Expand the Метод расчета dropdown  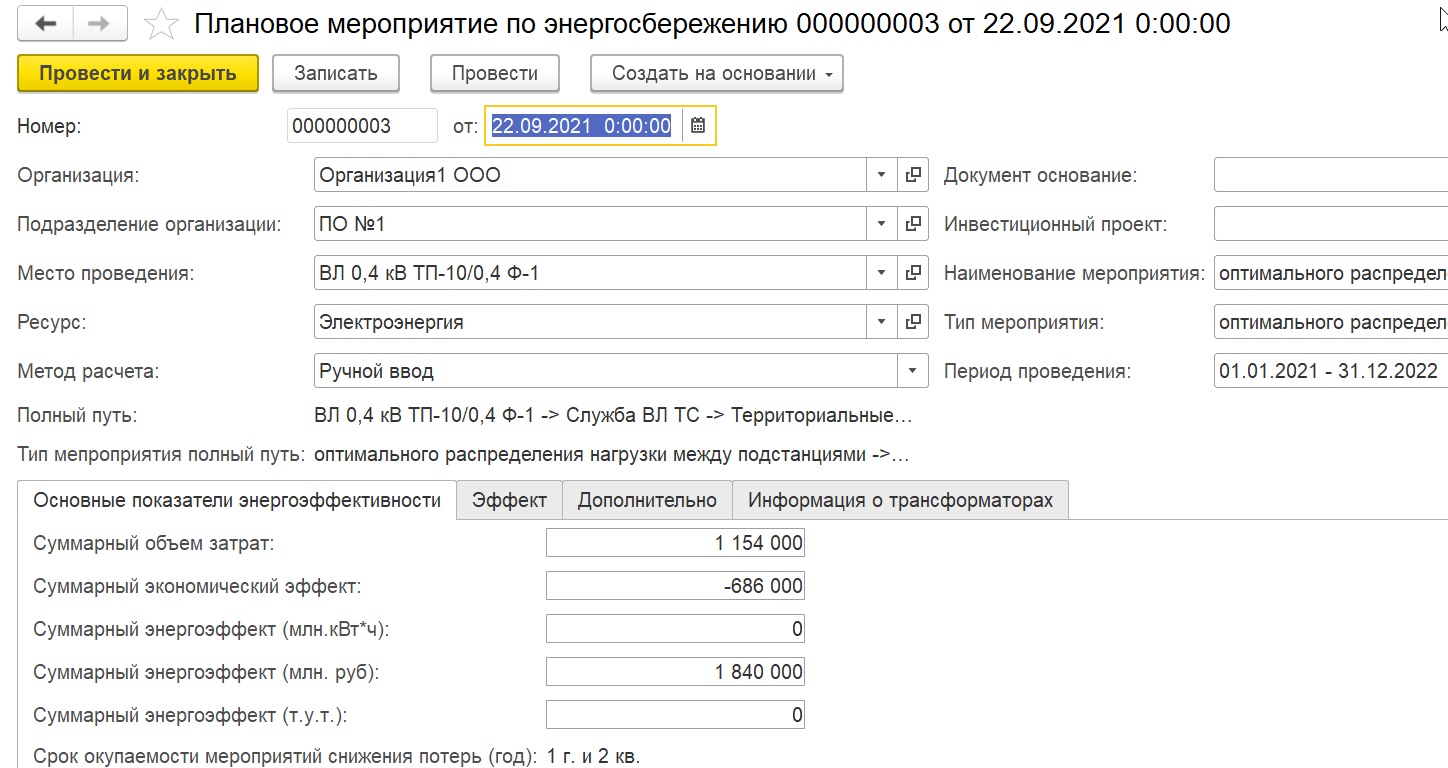[912, 371]
